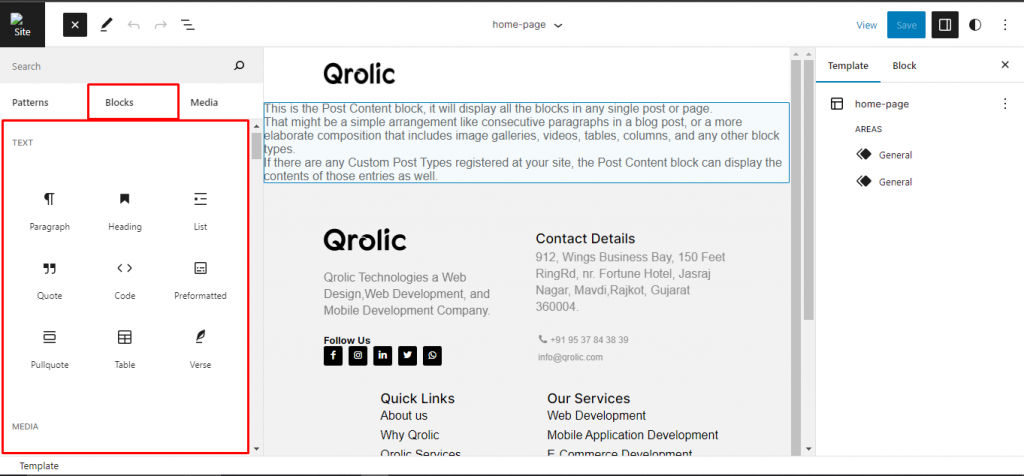Viewport: 1024px width, 476px height.
Task: Click the Quick Links heading
Action: [x=417, y=398]
